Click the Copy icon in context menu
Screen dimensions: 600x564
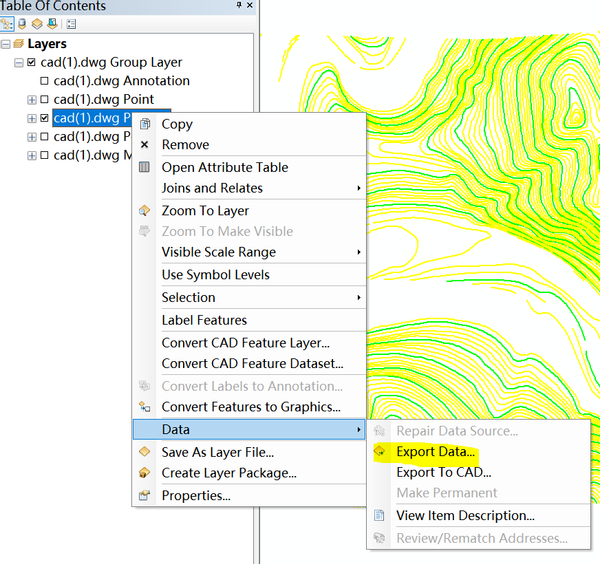click(144, 124)
